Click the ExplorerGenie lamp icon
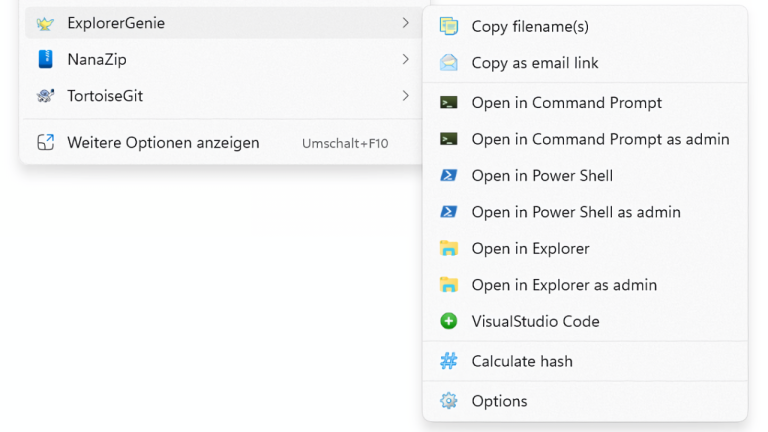Screen dimensions: 768x432 click(45, 23)
